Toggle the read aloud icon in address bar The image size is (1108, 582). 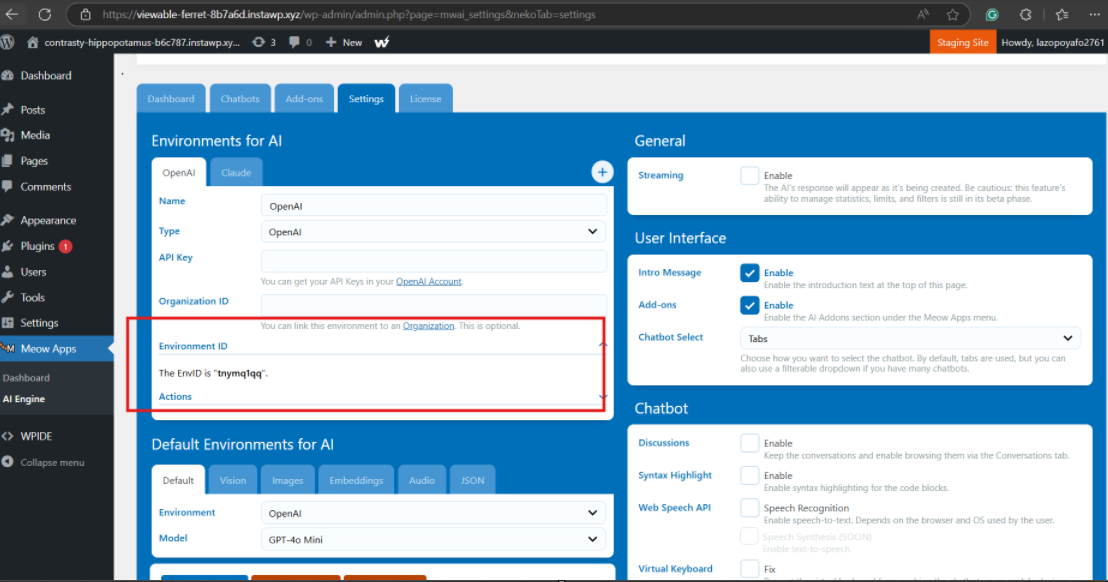tap(923, 14)
